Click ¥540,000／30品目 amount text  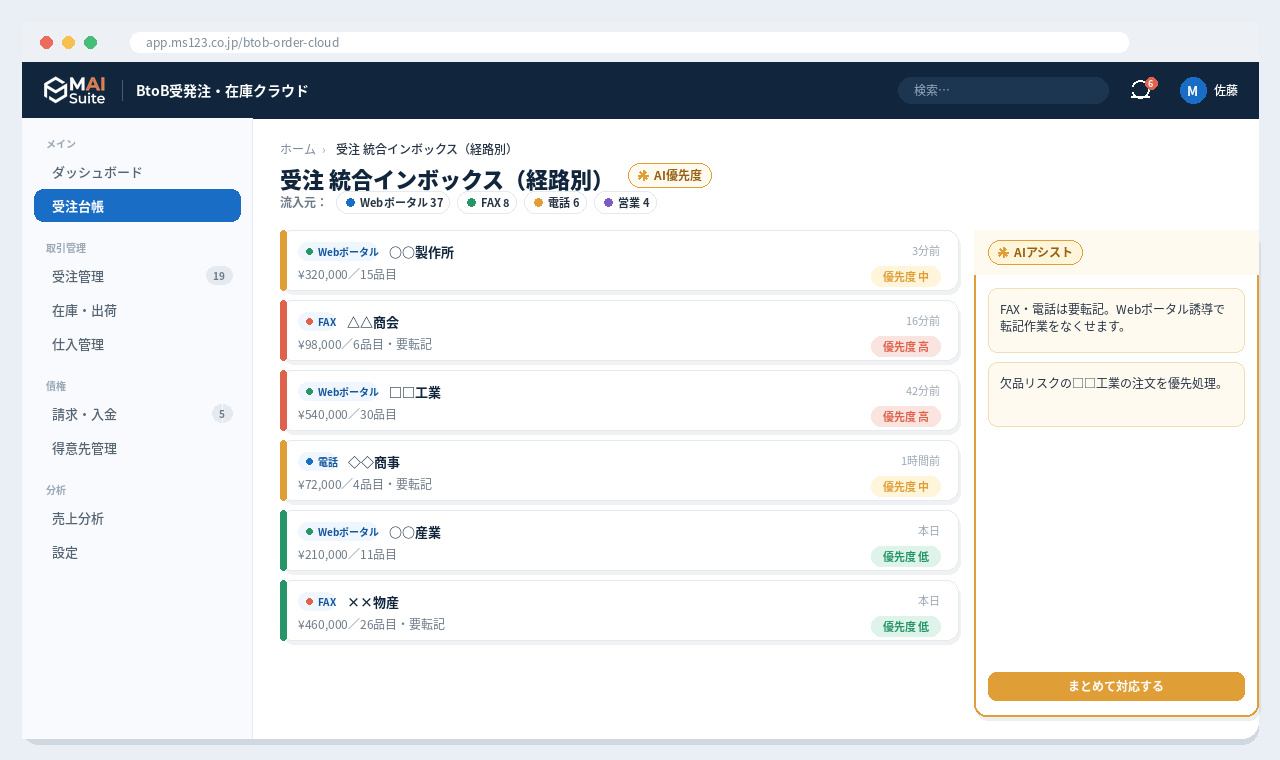coord(347,414)
